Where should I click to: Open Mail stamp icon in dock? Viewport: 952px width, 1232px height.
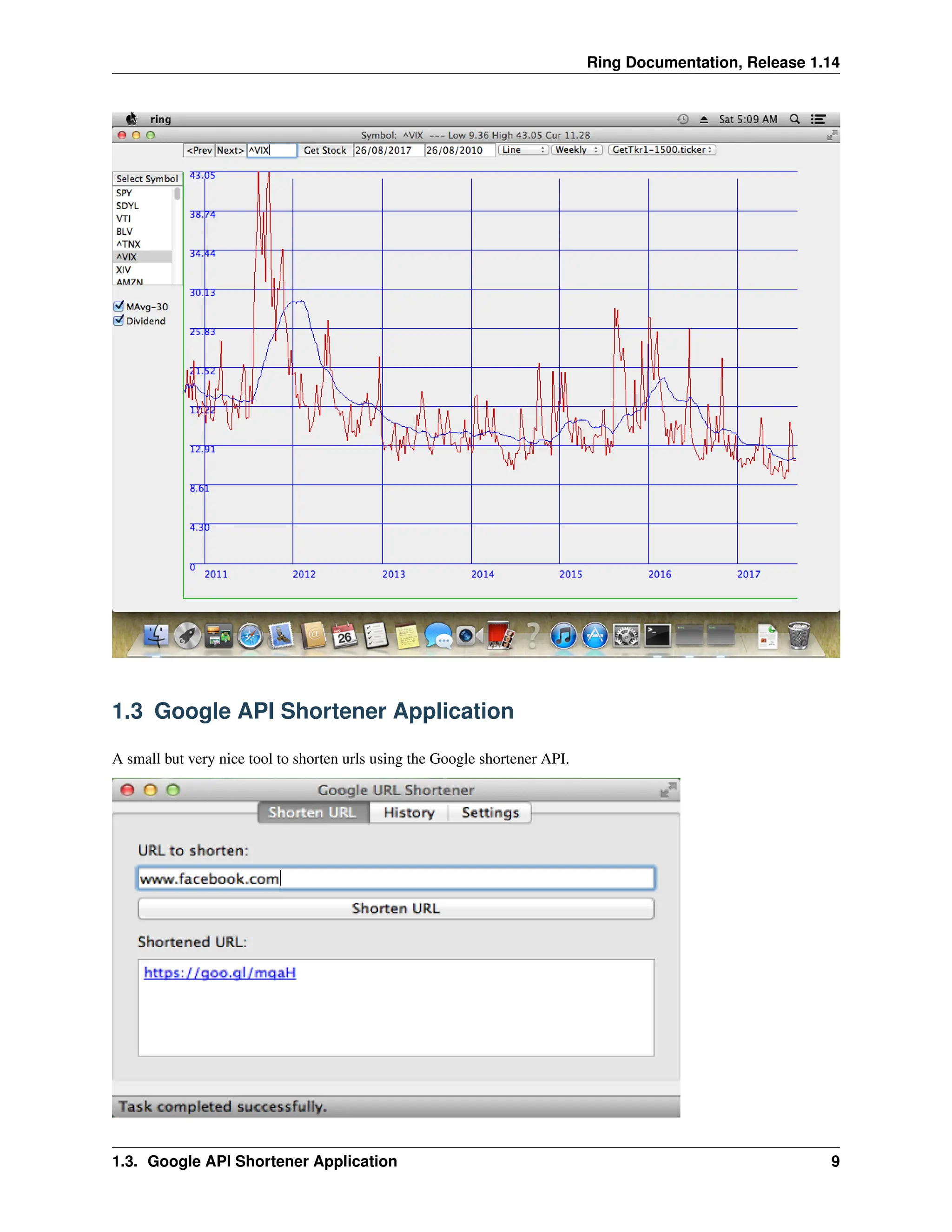[281, 635]
